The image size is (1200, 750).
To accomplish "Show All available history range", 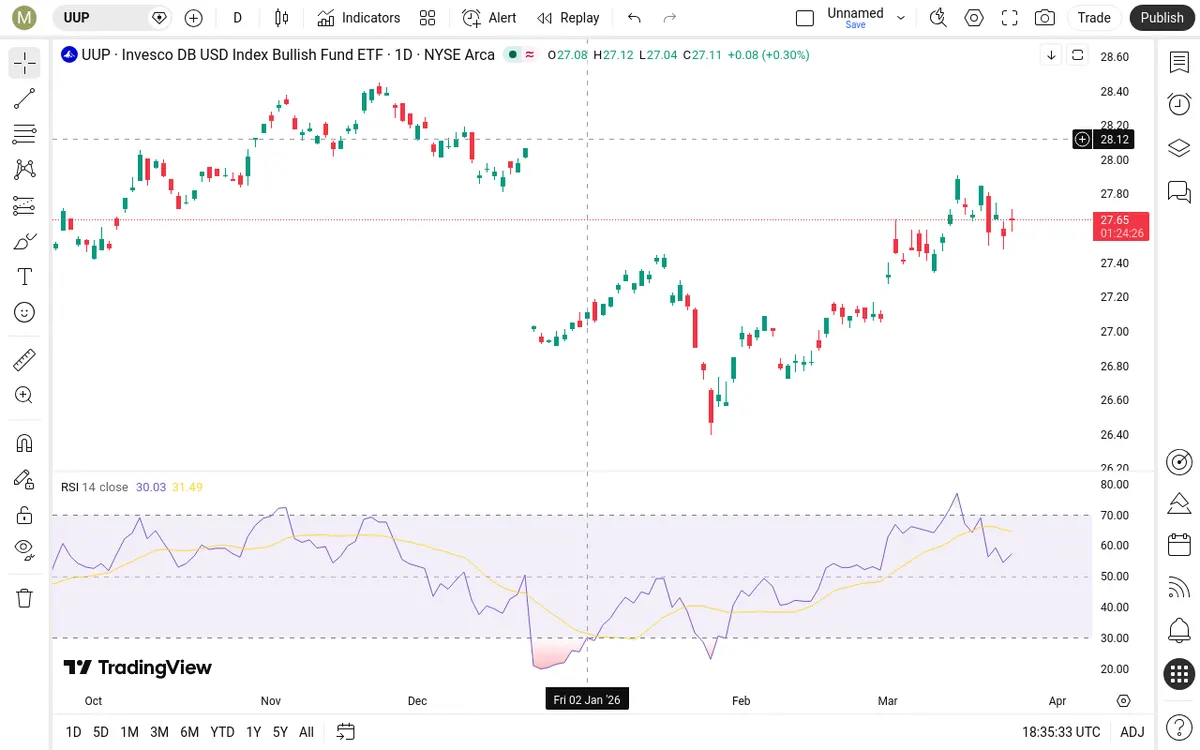I will [306, 732].
